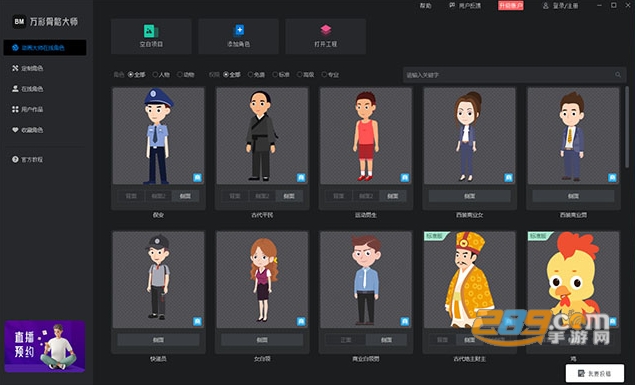Open 用户反馈 user feedback chat icon

(452, 5)
